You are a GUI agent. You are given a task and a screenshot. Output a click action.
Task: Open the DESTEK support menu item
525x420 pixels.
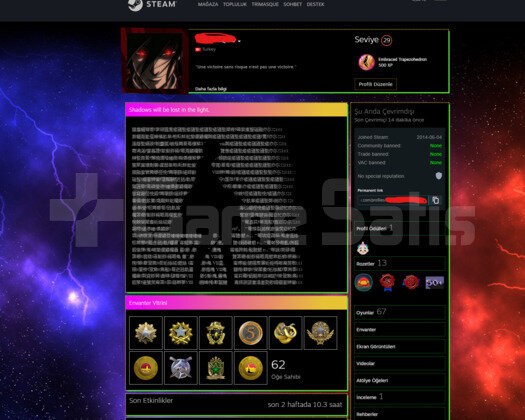pos(315,4)
